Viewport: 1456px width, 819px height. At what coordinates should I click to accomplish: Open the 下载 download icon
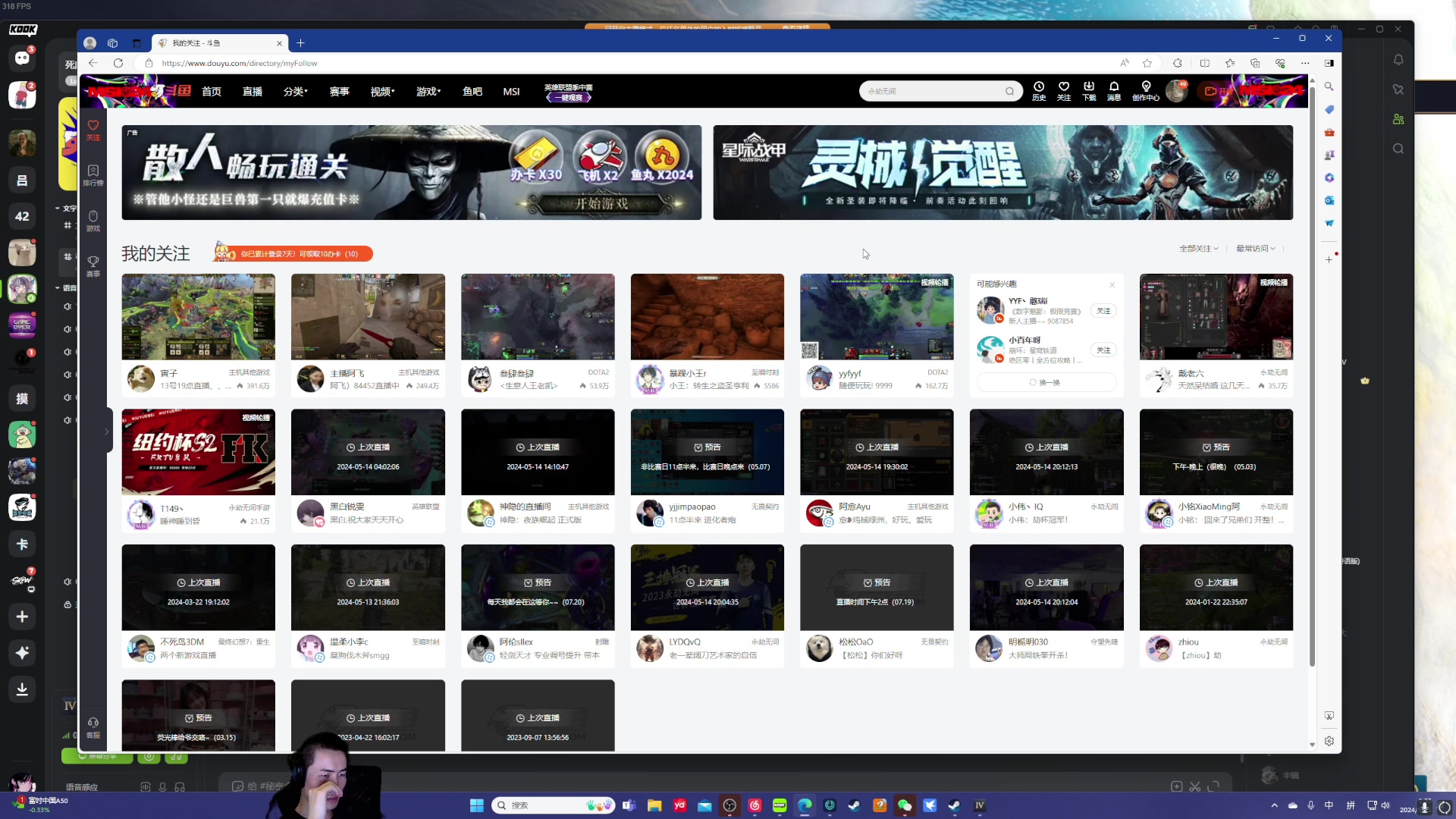(1089, 90)
